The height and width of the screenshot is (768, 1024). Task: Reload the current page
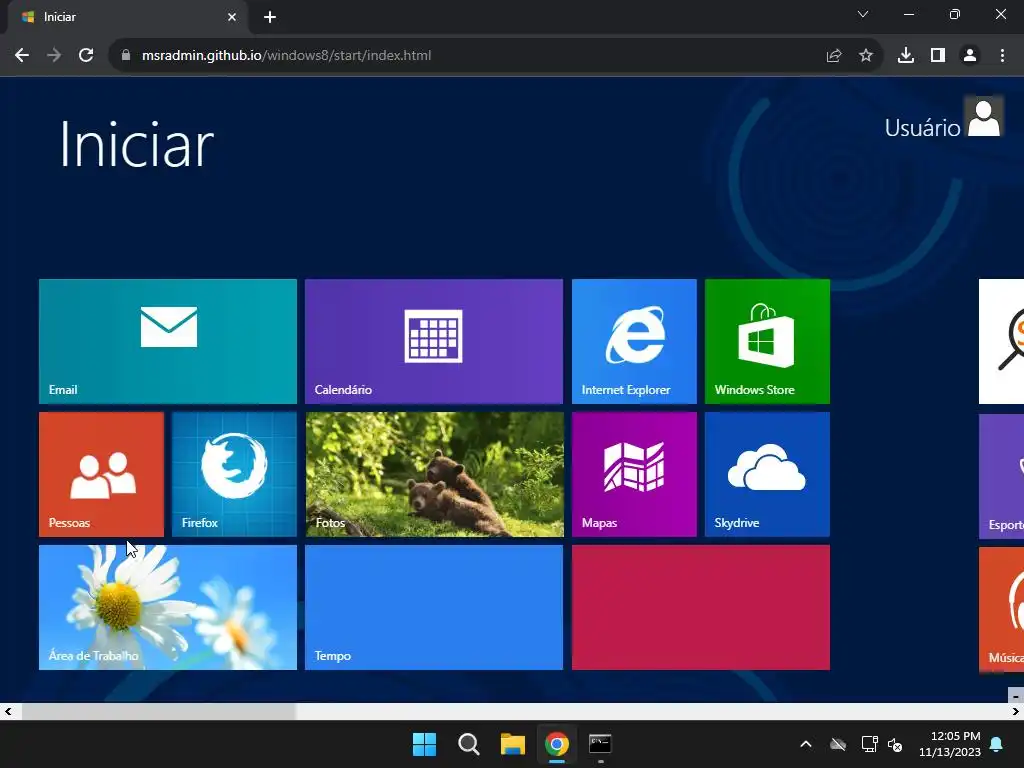point(86,56)
